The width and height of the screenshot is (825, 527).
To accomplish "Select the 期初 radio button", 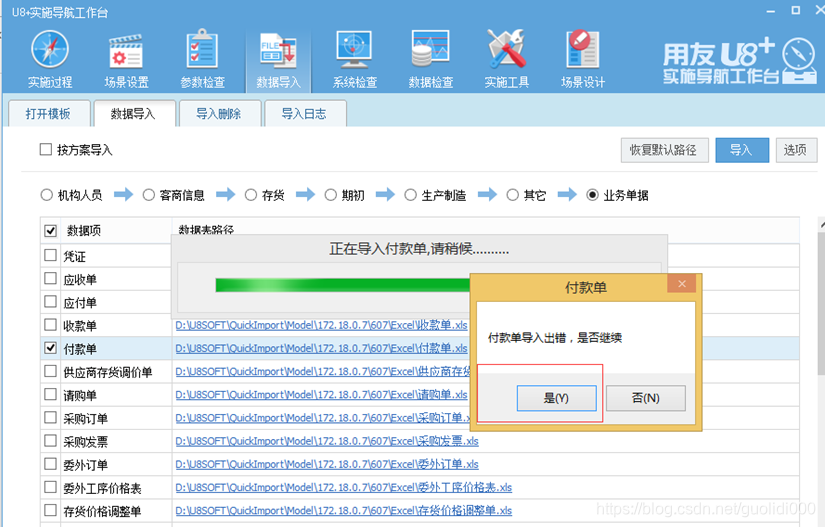I will click(x=330, y=195).
